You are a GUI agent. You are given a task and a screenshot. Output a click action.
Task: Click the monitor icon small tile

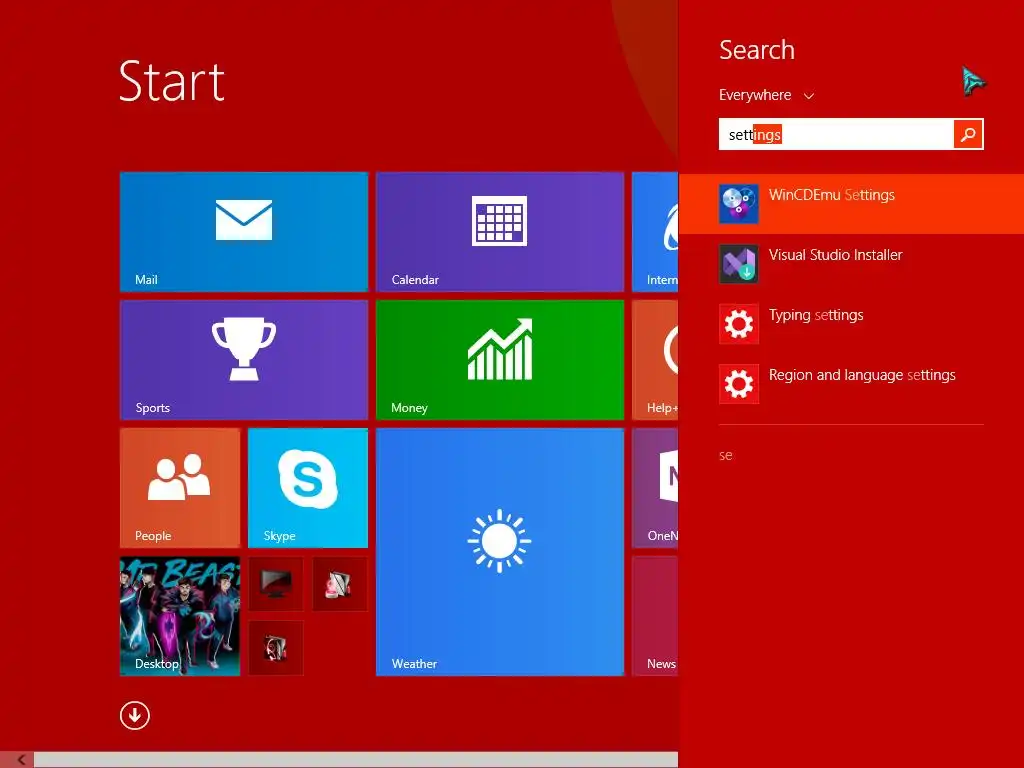[276, 584]
